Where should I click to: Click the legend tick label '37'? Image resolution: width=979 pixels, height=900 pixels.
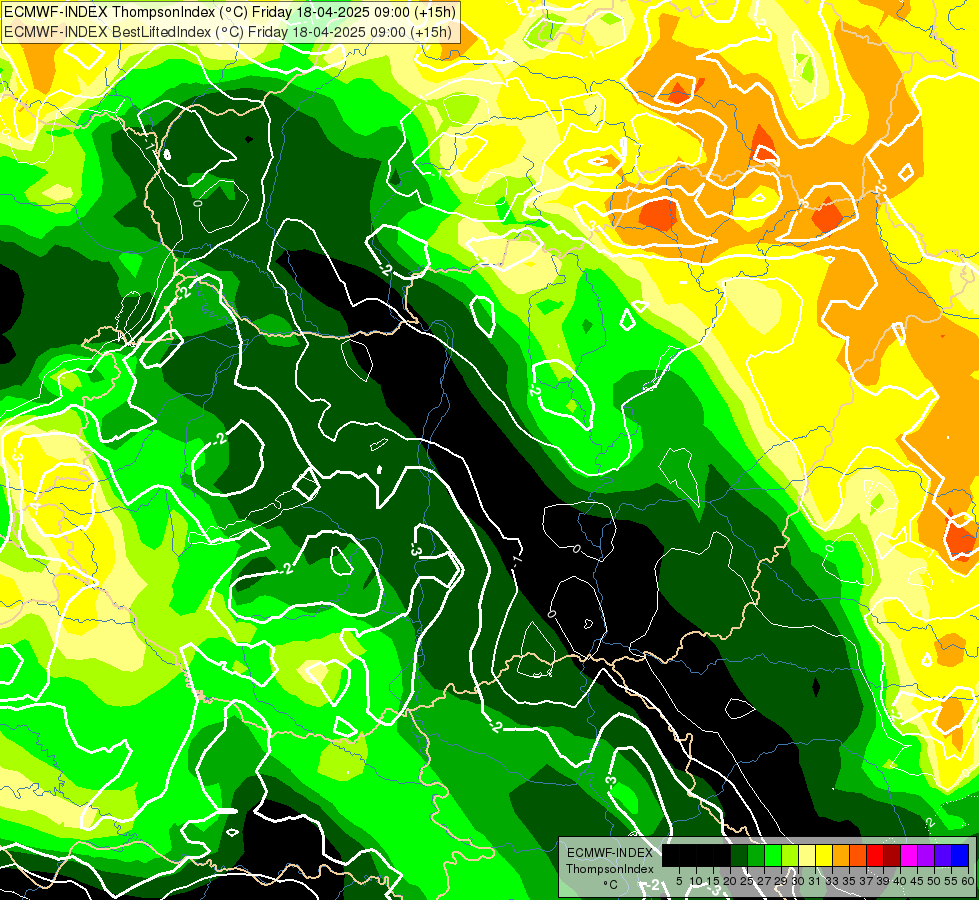[866, 881]
